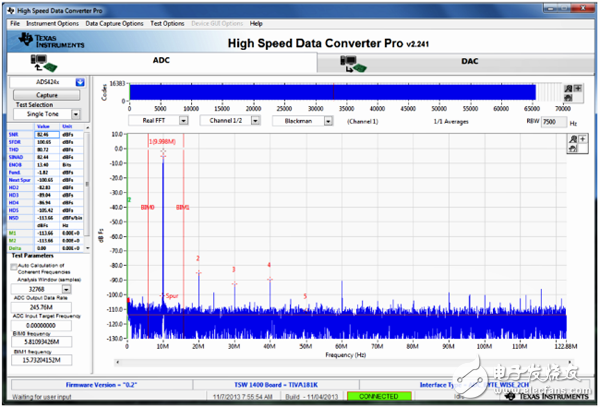Screen dimensions: 600x407
Task: Click the Capture button
Action: click(x=47, y=95)
